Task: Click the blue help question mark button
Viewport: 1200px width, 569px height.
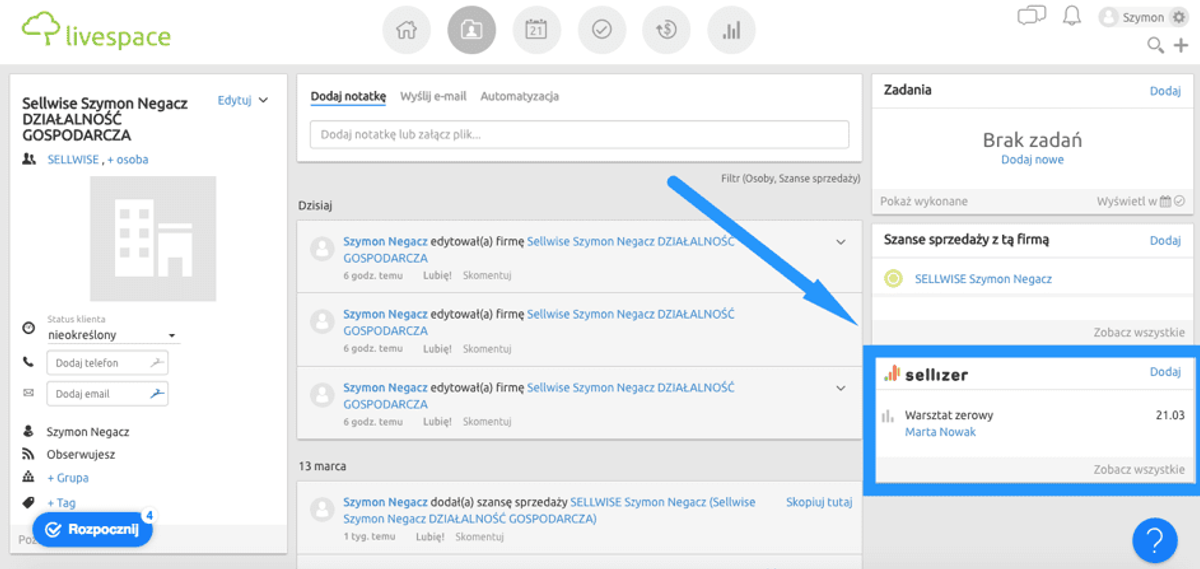Action: tap(1155, 541)
